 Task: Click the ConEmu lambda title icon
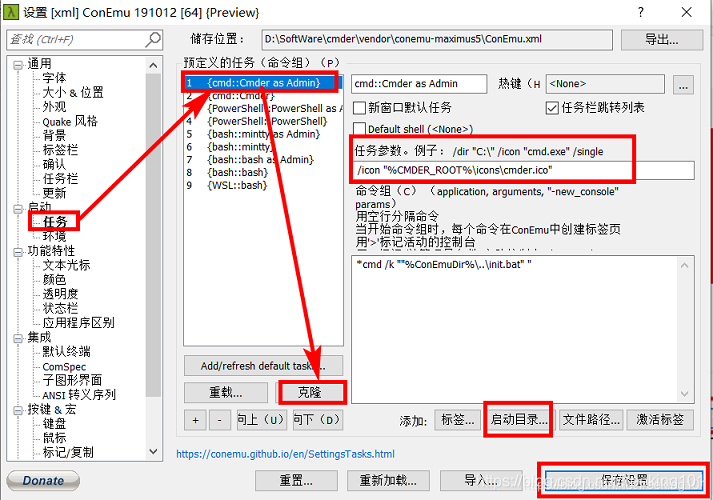pos(11,12)
